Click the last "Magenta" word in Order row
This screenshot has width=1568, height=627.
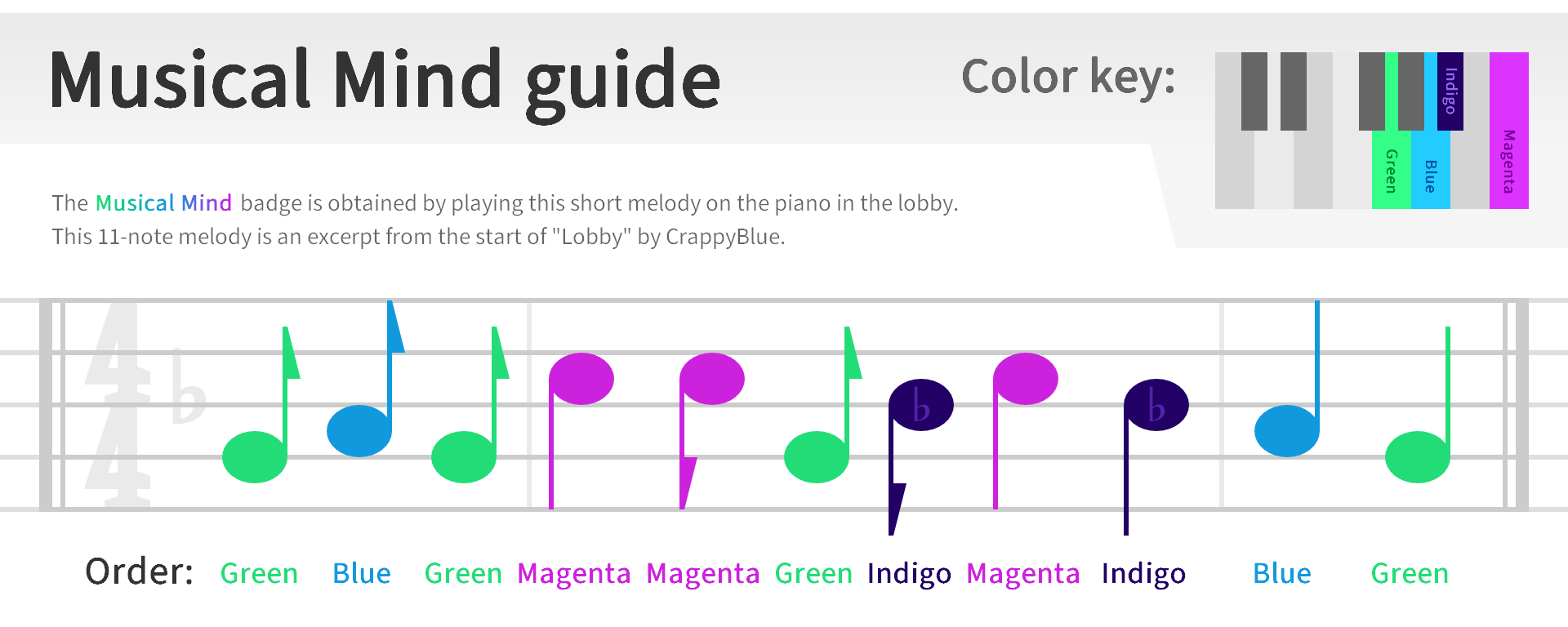1023,573
